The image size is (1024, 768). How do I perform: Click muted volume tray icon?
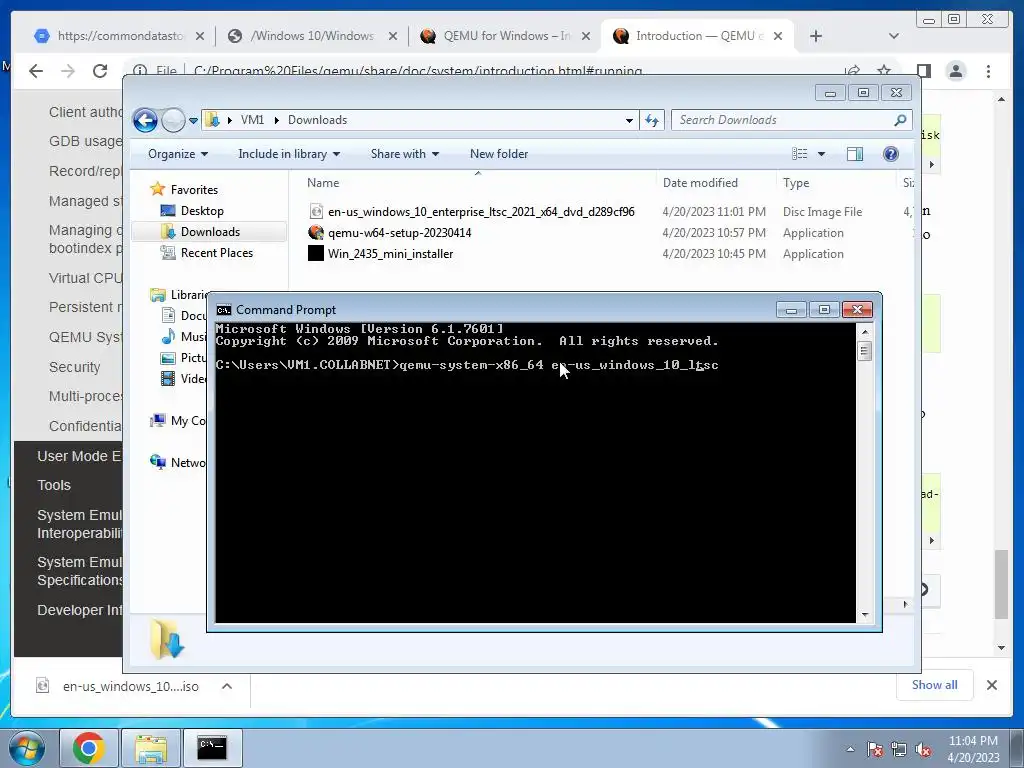pyautogui.click(x=923, y=750)
